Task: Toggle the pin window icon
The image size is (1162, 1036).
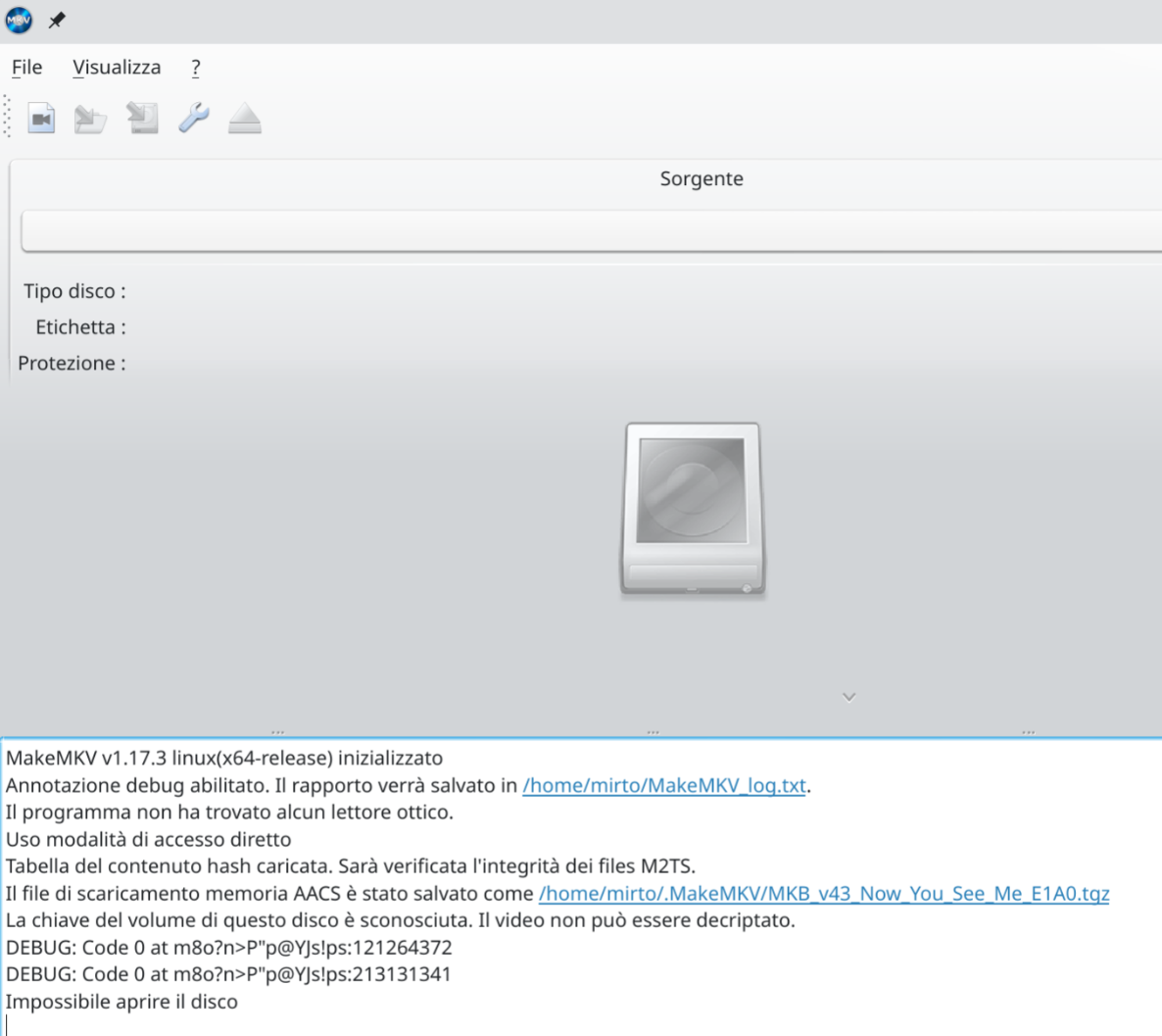Action: coord(57,20)
